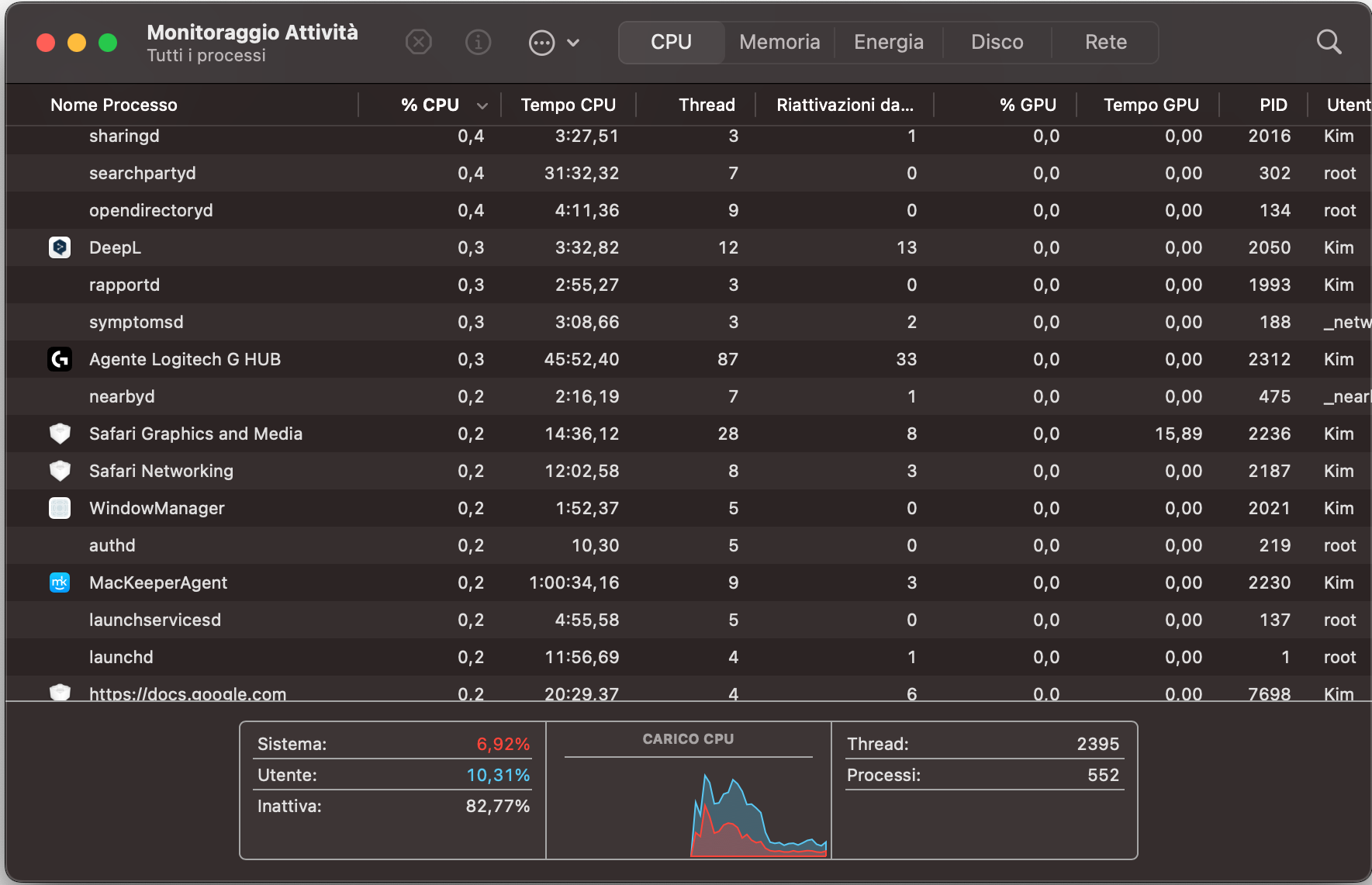
Task: Click the Tempo GPU value 15,89
Action: pyautogui.click(x=1178, y=434)
